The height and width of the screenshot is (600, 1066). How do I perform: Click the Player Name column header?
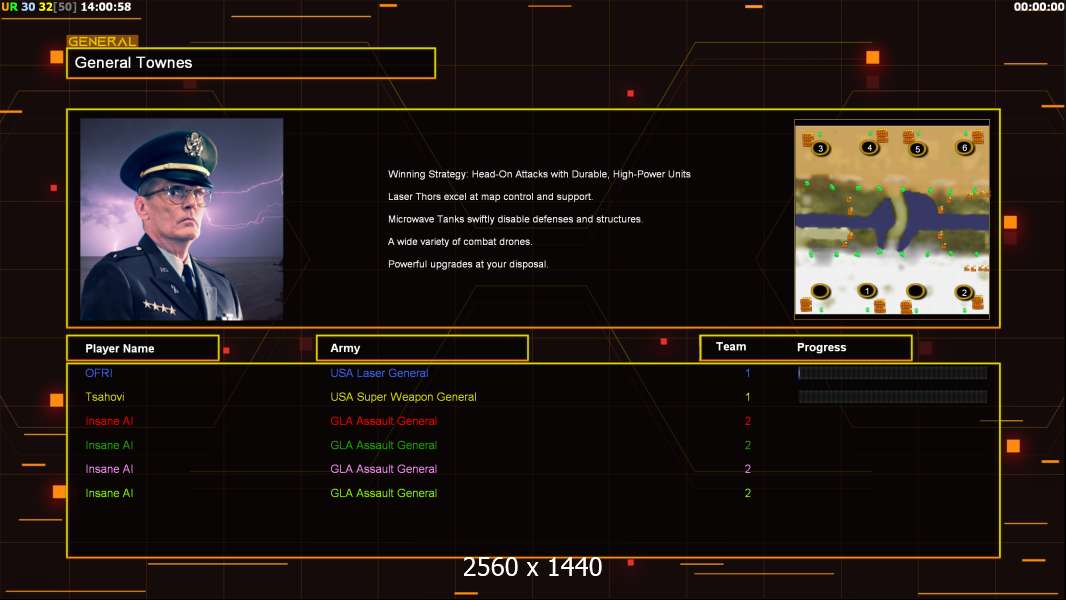tap(143, 348)
